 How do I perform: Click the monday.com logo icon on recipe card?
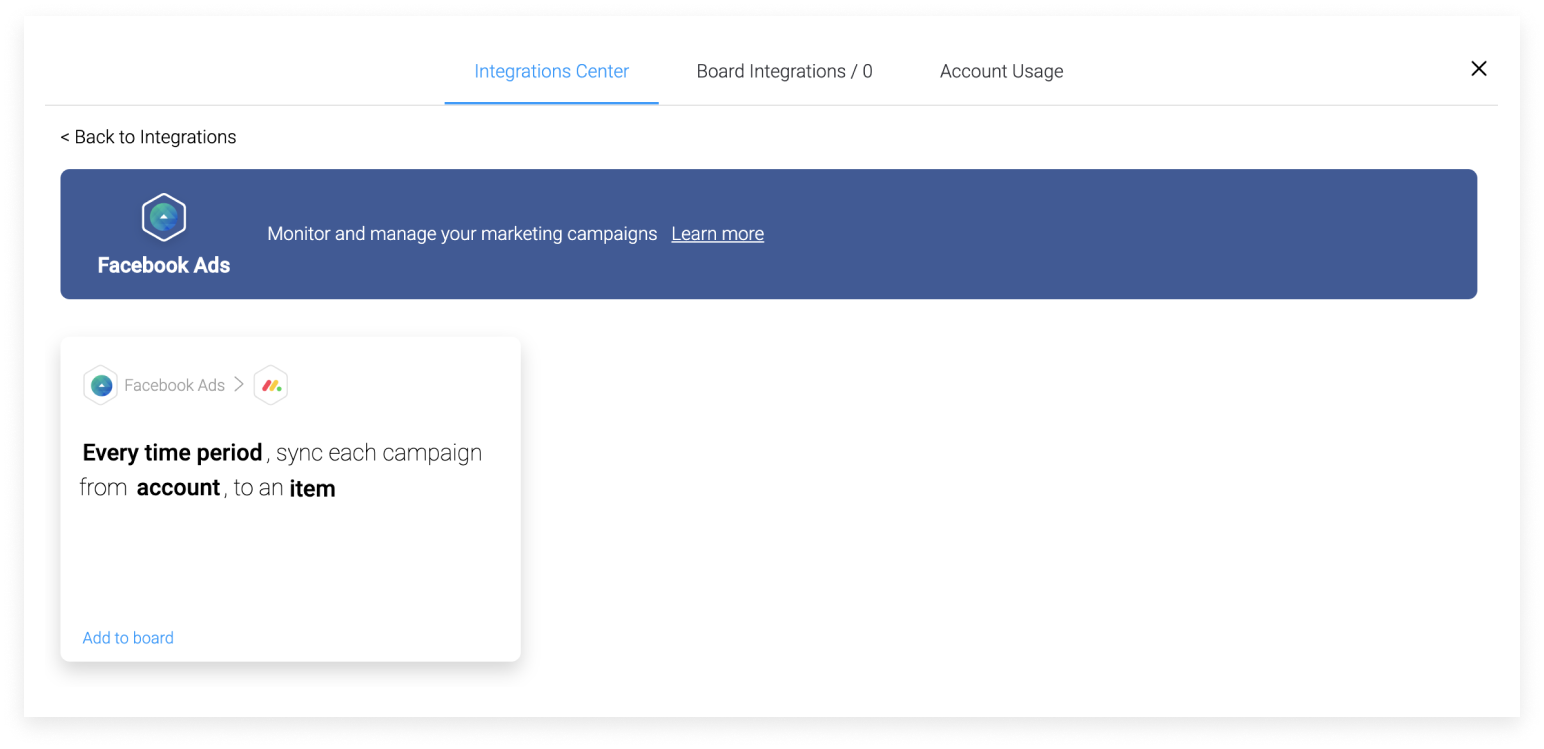271,385
